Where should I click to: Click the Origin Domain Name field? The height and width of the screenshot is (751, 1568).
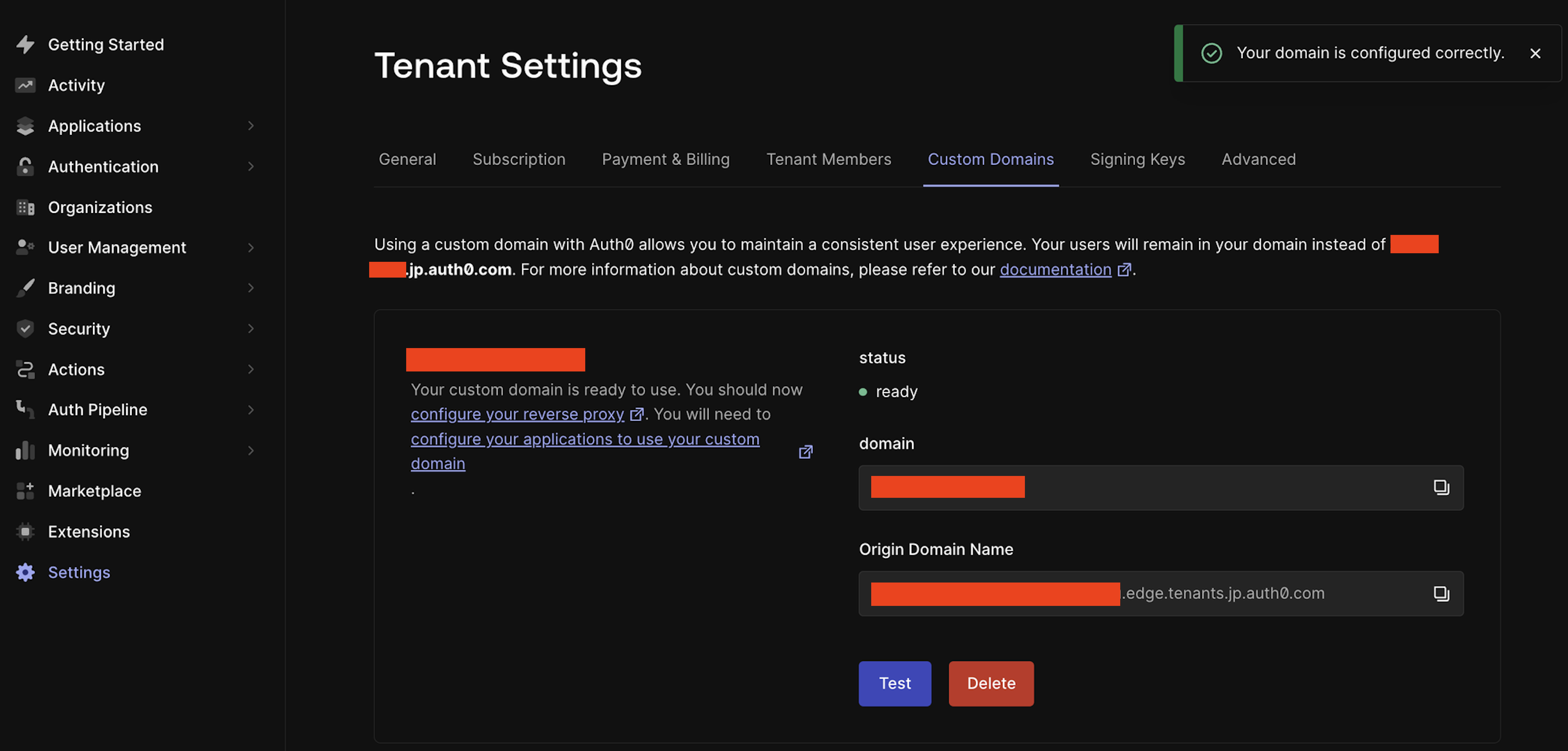pyautogui.click(x=1161, y=593)
